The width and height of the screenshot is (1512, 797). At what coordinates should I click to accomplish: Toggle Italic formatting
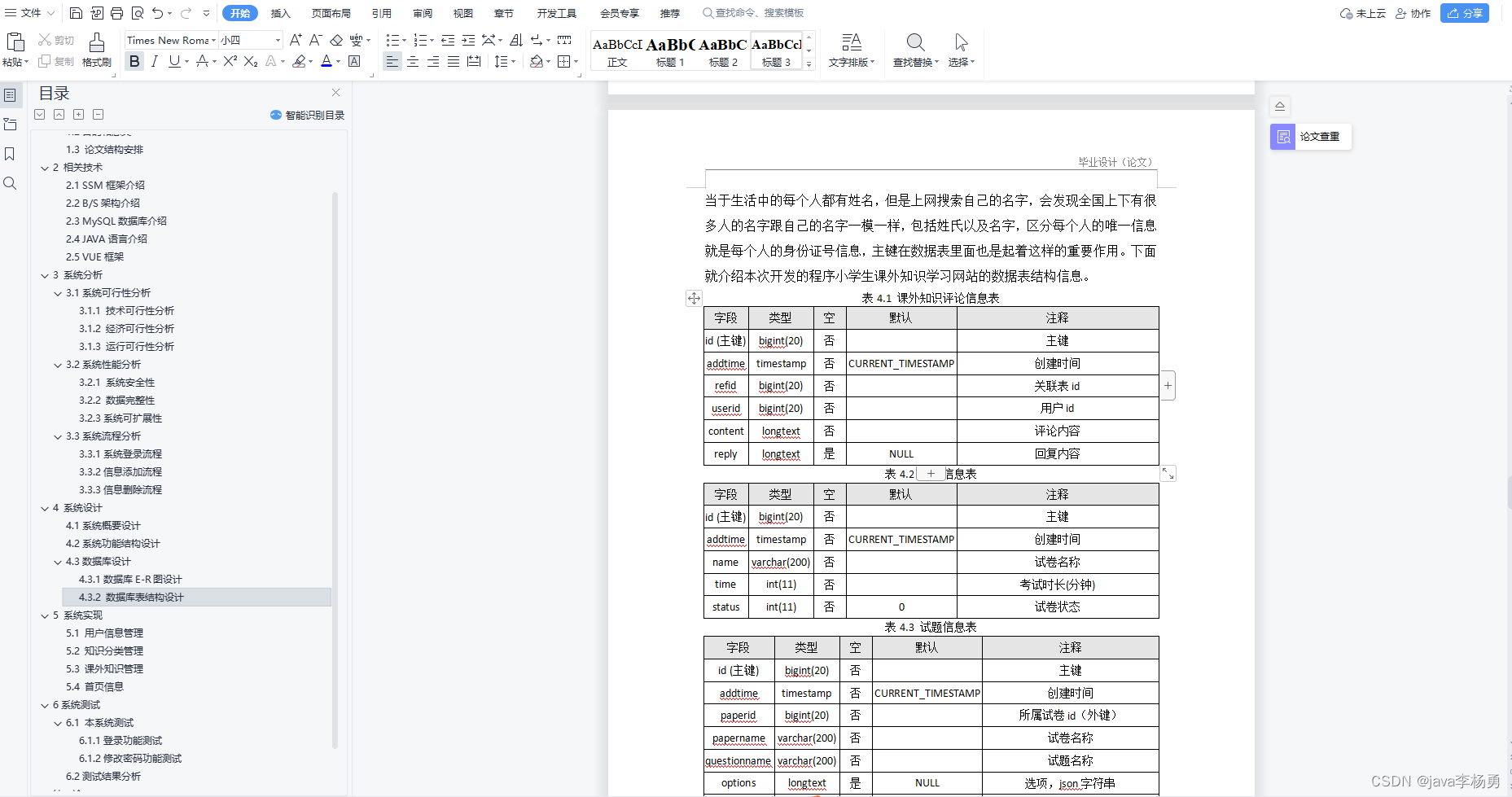click(155, 61)
